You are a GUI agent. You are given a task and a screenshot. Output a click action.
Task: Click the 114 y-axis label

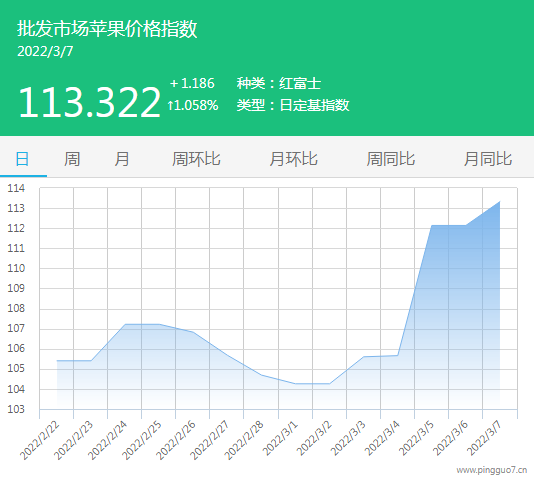[16, 188]
